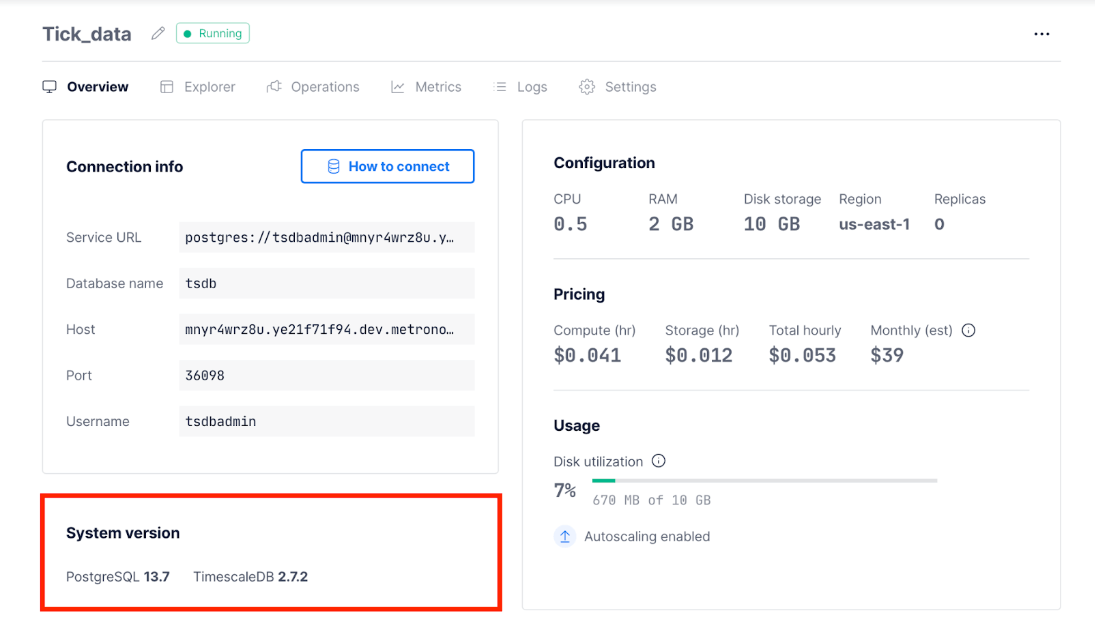The height and width of the screenshot is (635, 1095).
Task: Open the three-dot overflow menu
Action: click(1042, 33)
